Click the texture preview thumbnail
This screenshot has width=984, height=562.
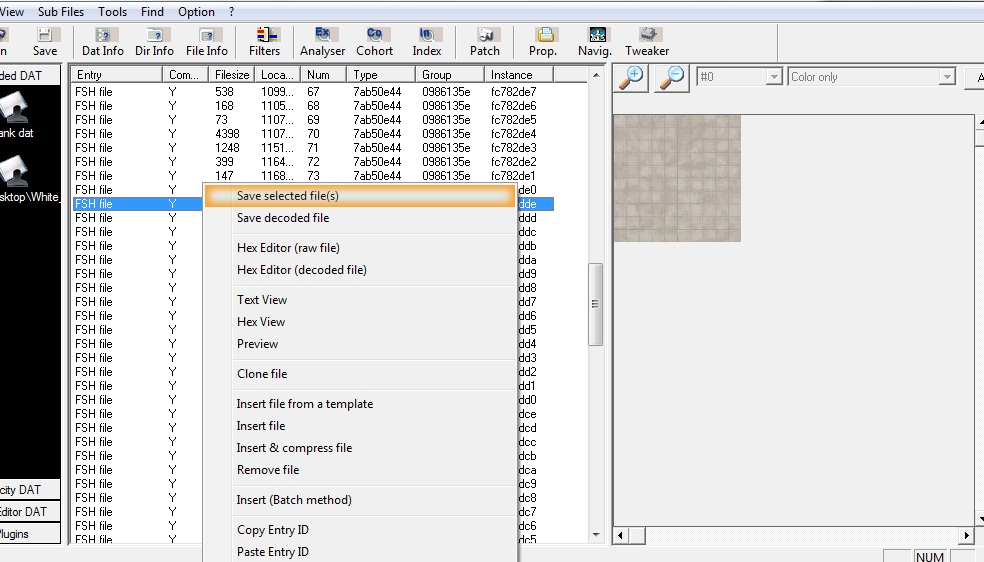(x=677, y=178)
